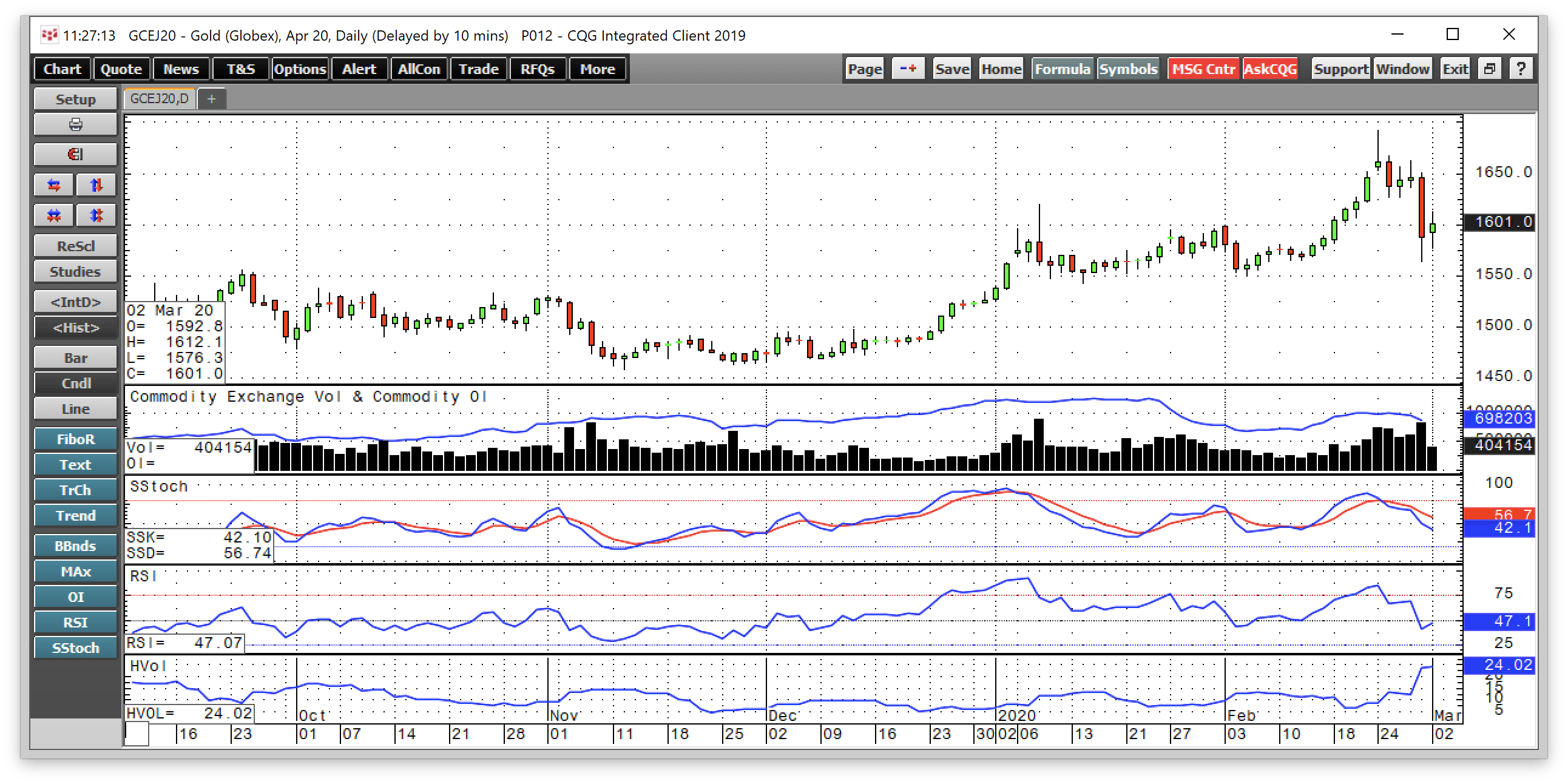This screenshot has width=1568, height=784.
Task: Click the RSI= 47.07 readout
Action: 184,643
